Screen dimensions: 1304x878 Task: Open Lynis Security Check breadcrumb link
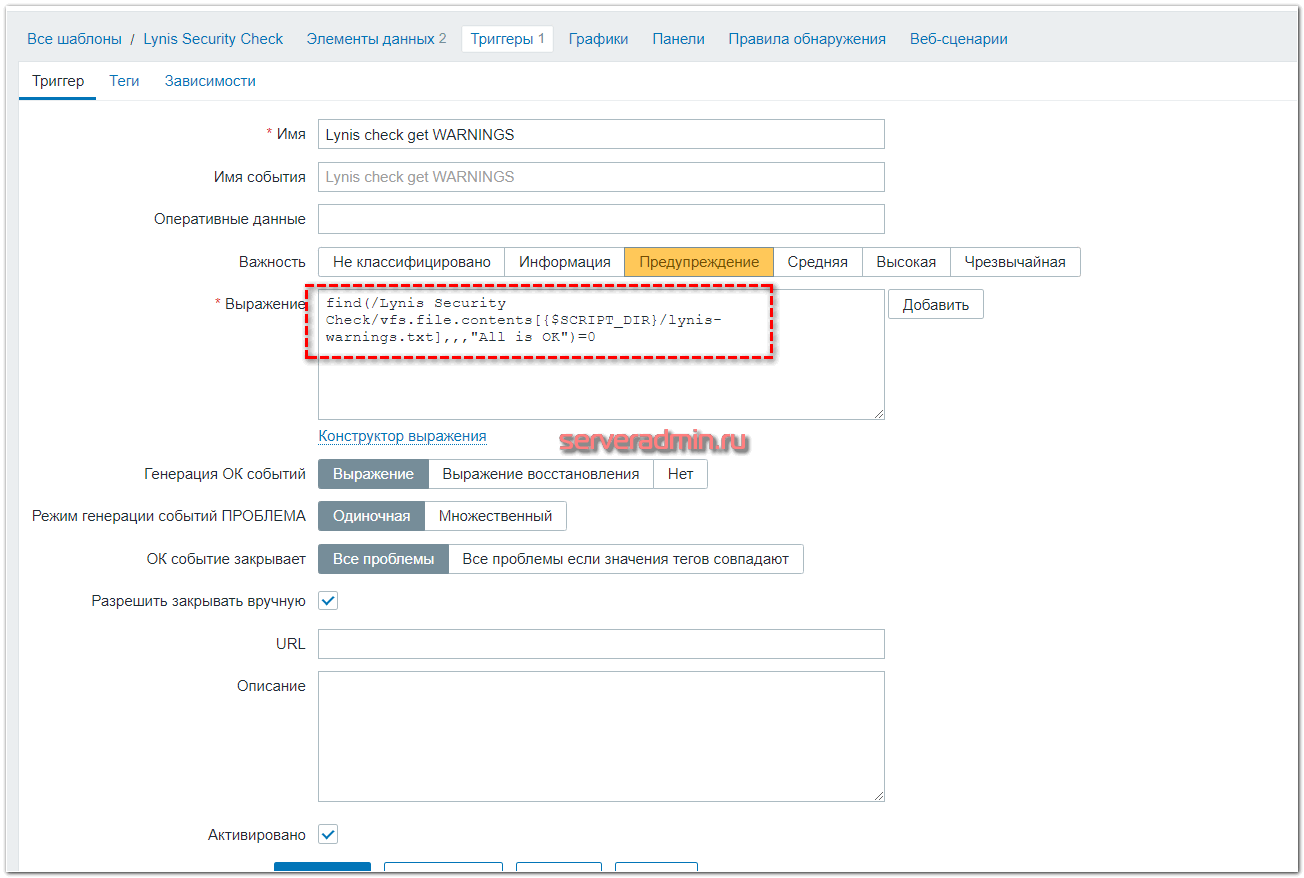click(x=213, y=39)
